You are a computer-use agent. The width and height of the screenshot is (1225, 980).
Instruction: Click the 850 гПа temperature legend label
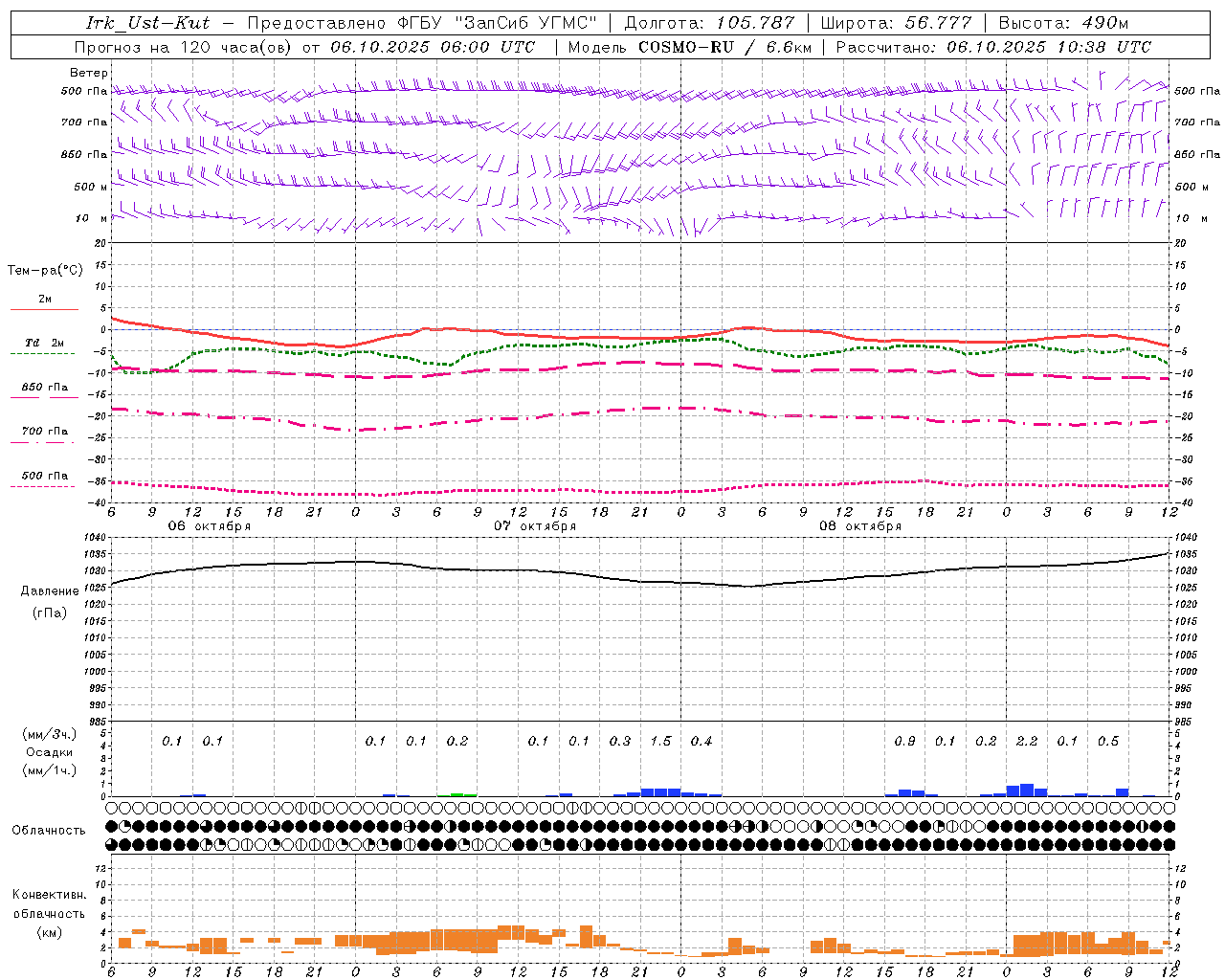pos(45,387)
